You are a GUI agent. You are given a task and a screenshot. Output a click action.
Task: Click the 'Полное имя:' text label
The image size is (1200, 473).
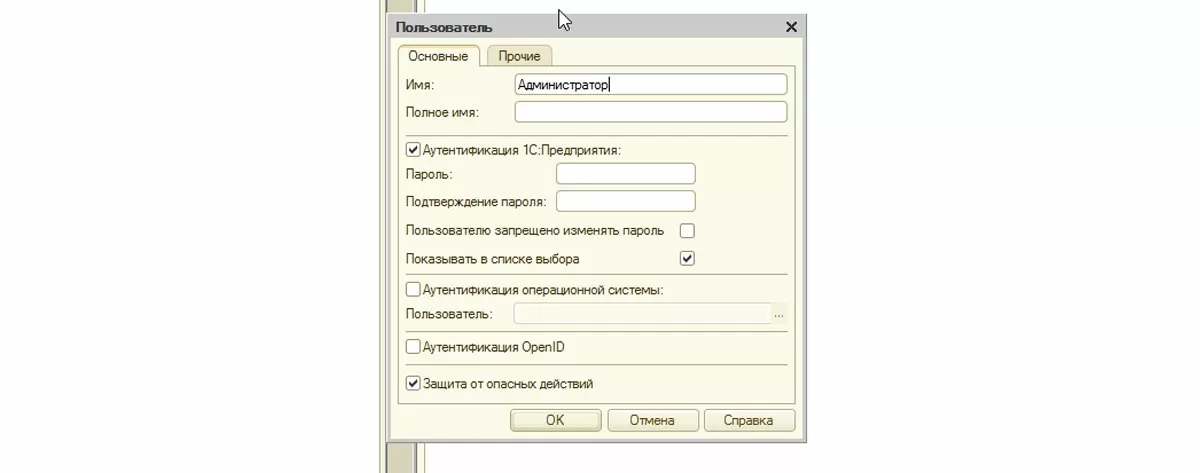[443, 113]
